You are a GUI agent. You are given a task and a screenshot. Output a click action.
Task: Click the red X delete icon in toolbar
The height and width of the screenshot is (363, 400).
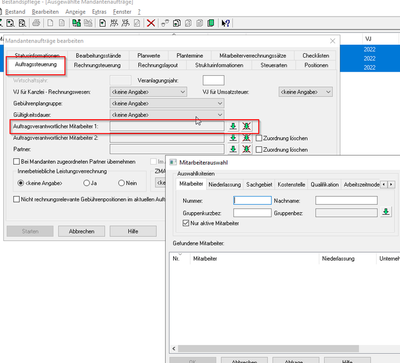click(x=151, y=23)
